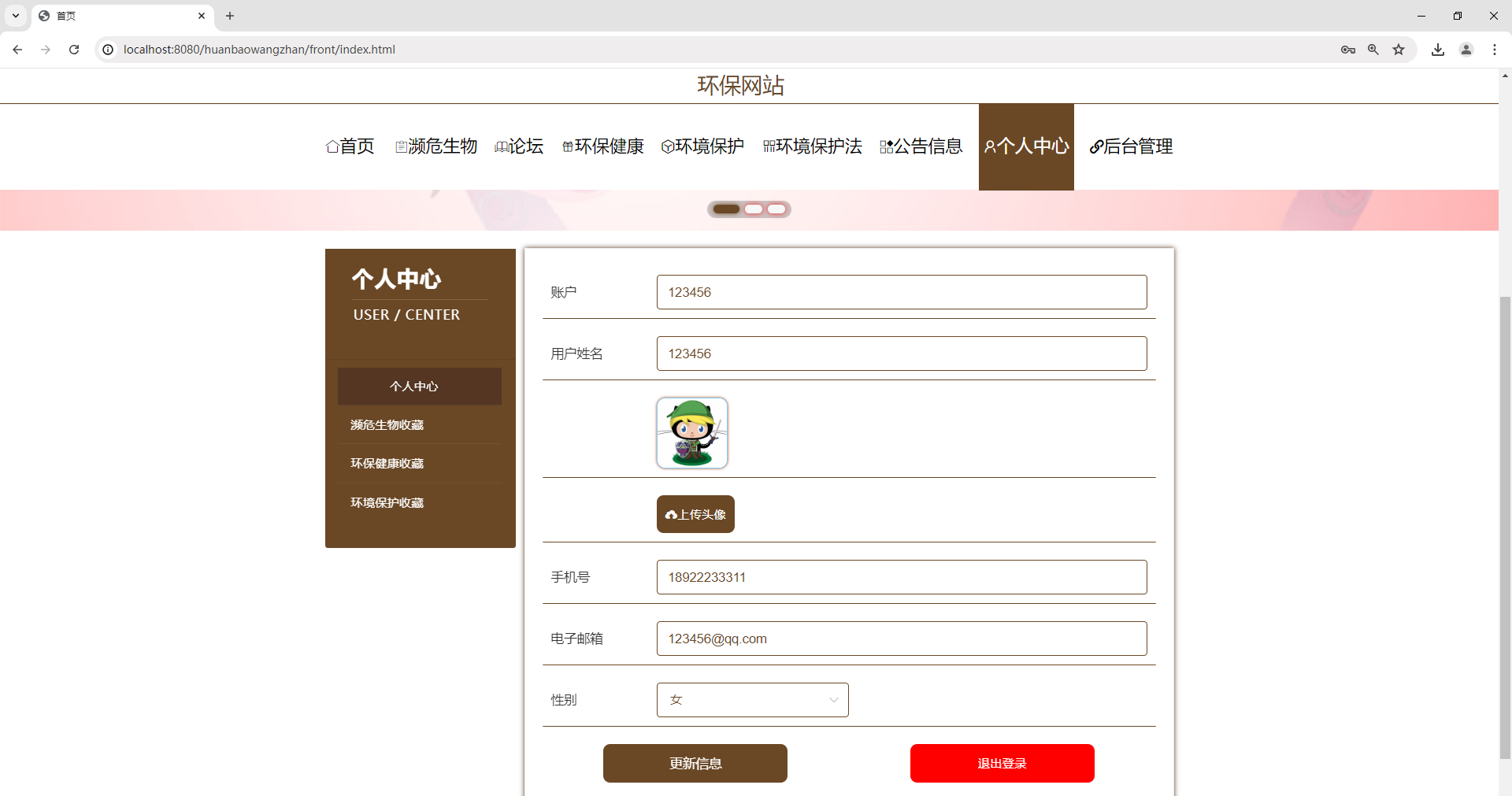Click the 更新信息 update button
Image resolution: width=1512 pixels, height=796 pixels.
click(x=695, y=763)
